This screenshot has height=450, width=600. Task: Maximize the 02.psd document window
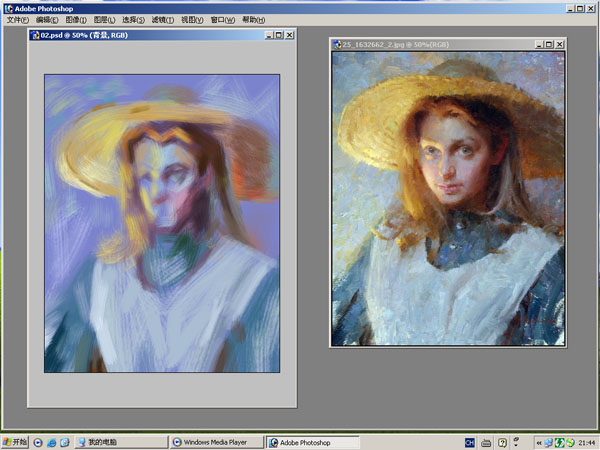(279, 35)
